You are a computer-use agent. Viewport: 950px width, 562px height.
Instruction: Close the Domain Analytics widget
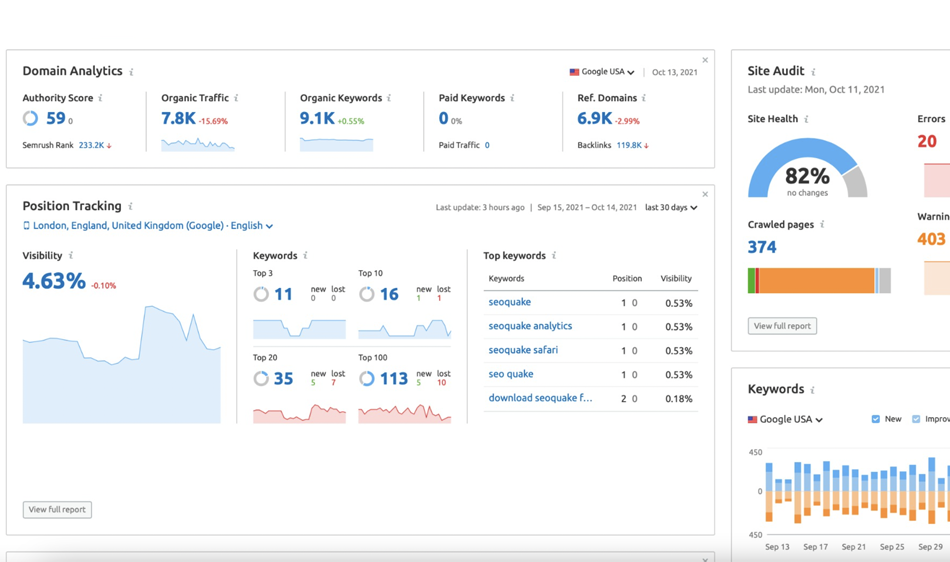[705, 60]
